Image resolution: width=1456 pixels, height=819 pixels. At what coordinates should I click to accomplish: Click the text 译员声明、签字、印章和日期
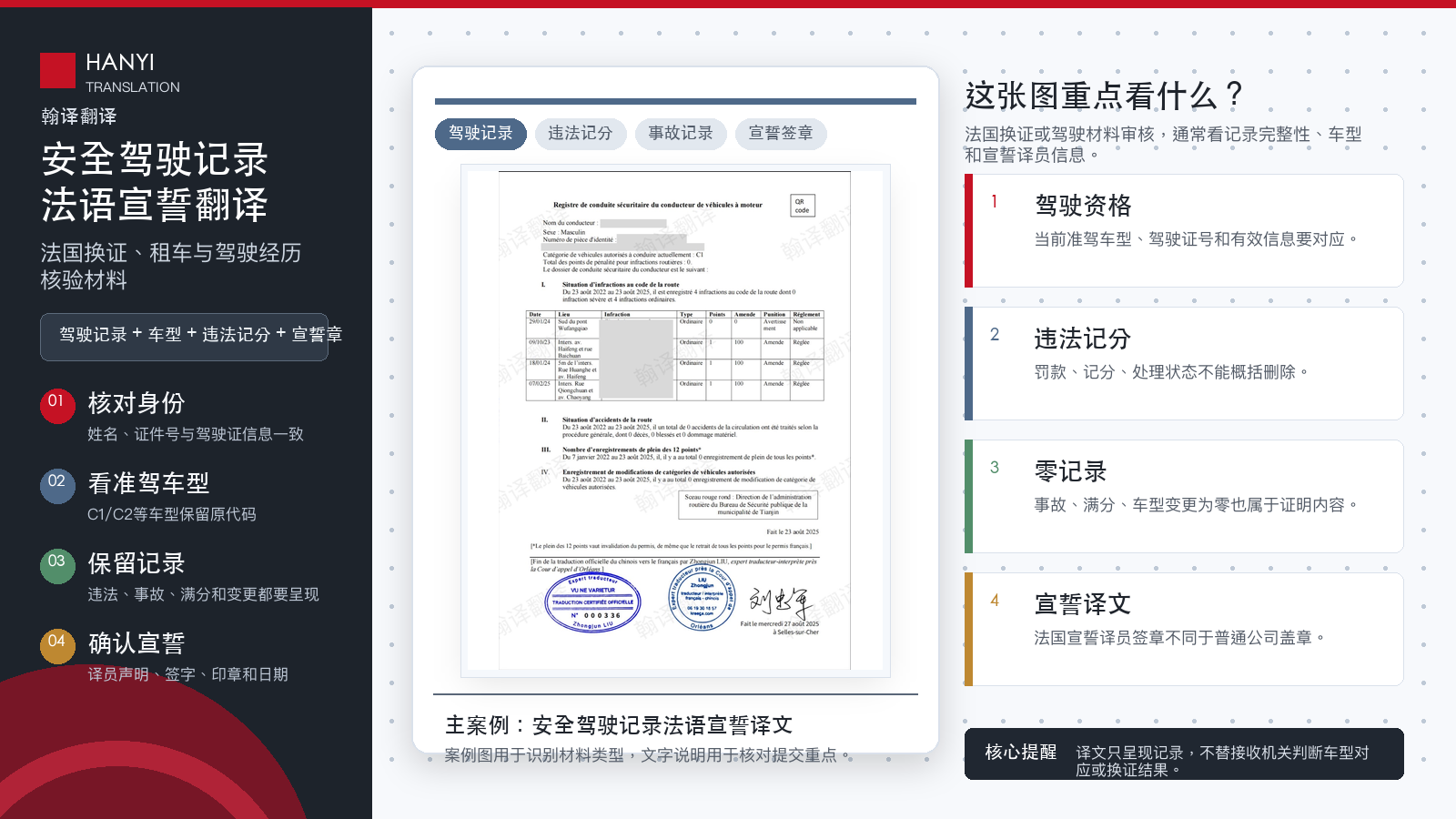(x=187, y=674)
